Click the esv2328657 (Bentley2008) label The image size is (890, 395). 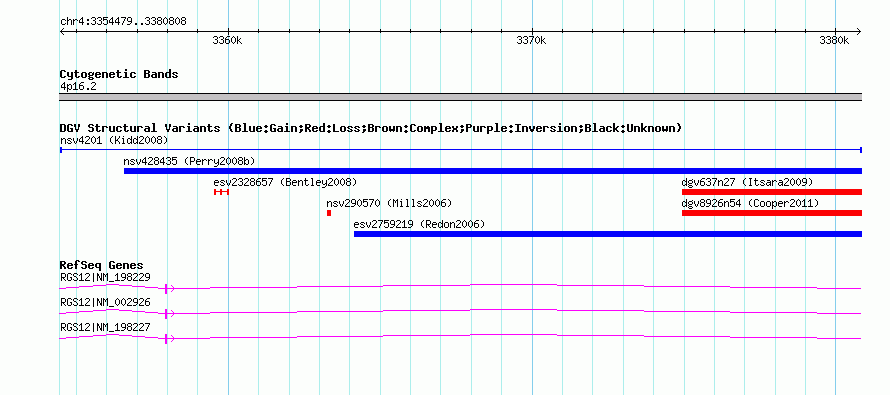[285, 182]
